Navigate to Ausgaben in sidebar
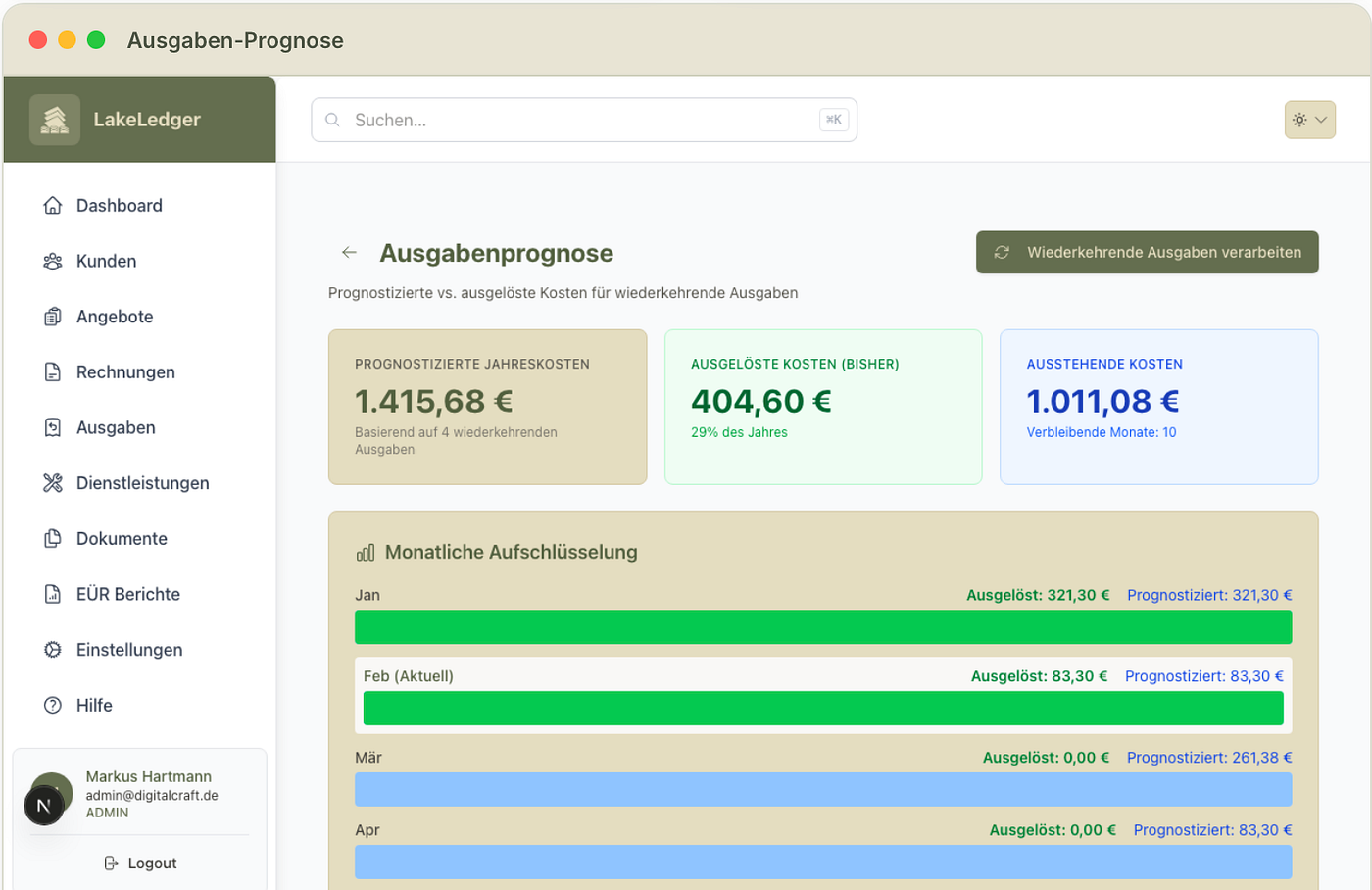The image size is (1372, 890). click(x=140, y=427)
